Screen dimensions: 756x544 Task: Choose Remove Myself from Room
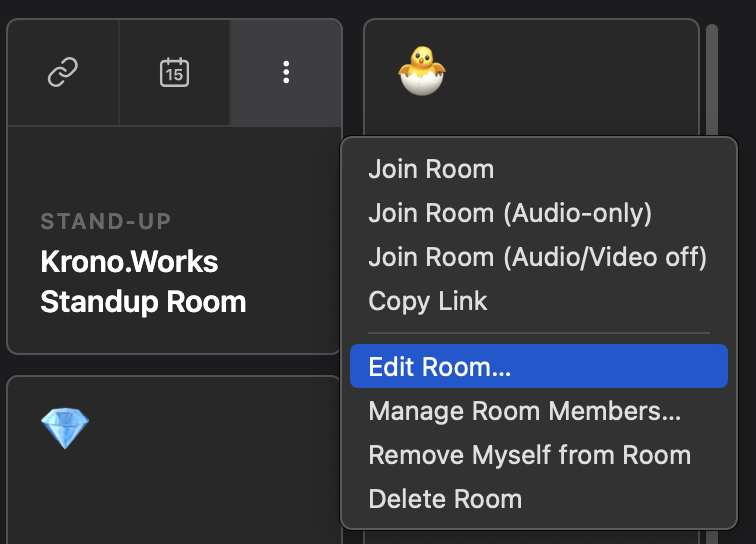click(529, 455)
